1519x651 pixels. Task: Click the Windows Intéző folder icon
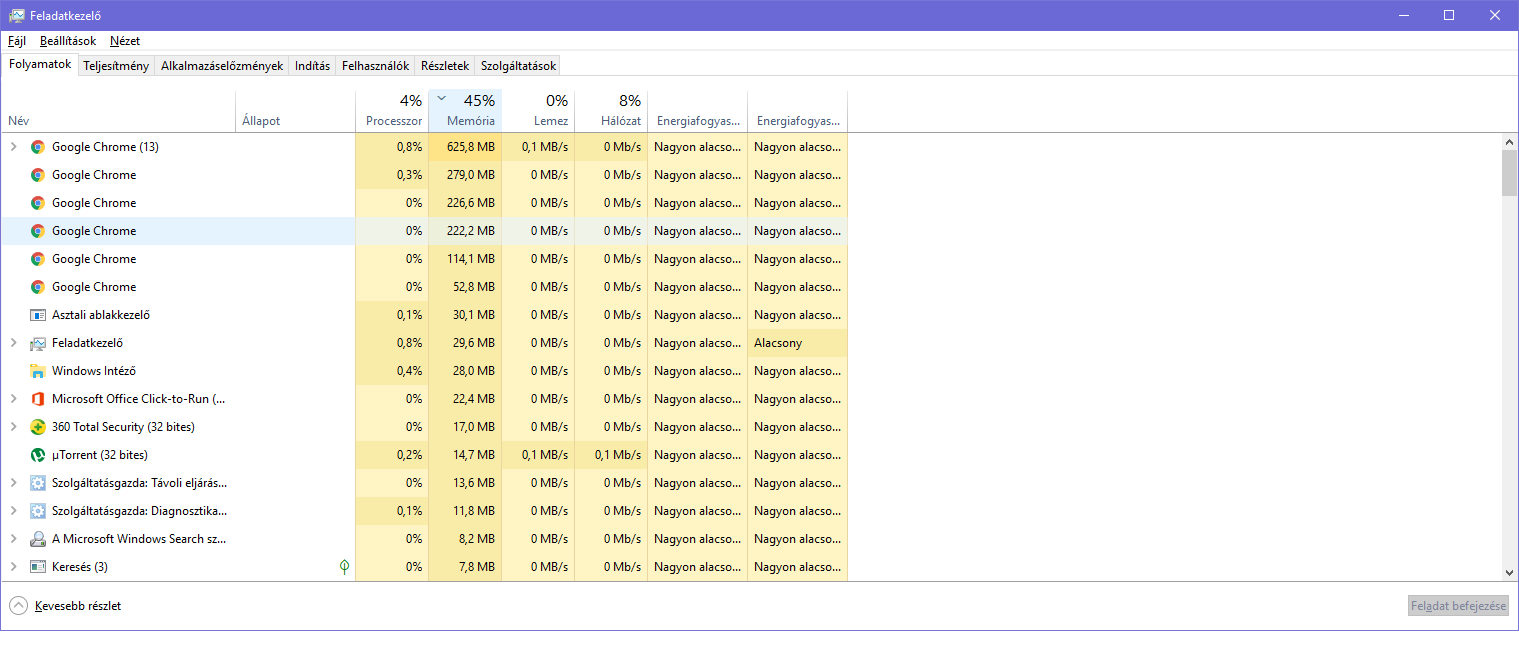38,371
